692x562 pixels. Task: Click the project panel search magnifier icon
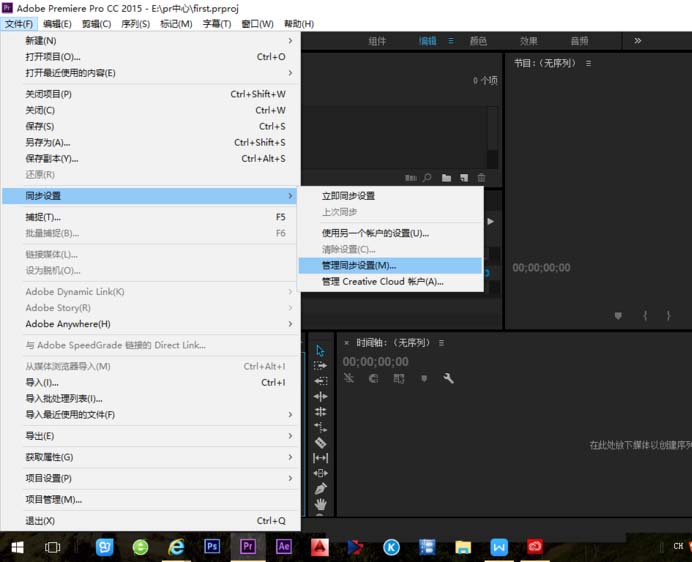tap(427, 177)
